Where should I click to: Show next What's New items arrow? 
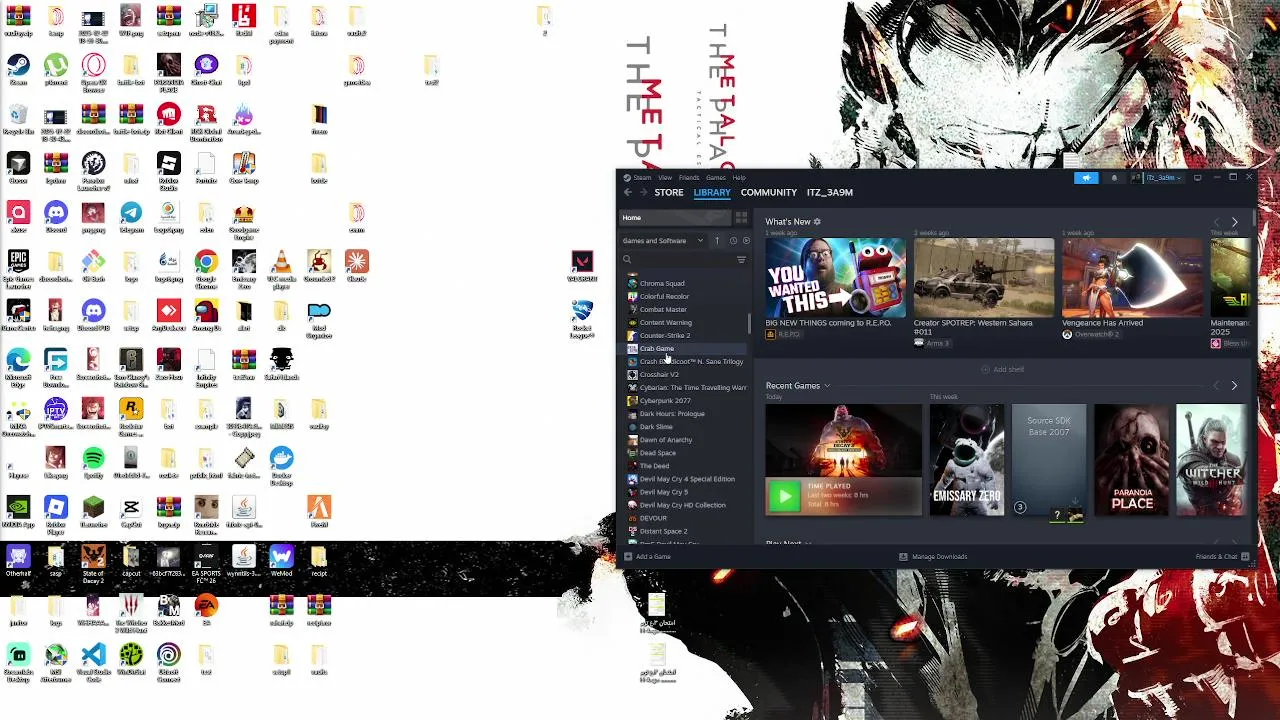pyautogui.click(x=1234, y=222)
